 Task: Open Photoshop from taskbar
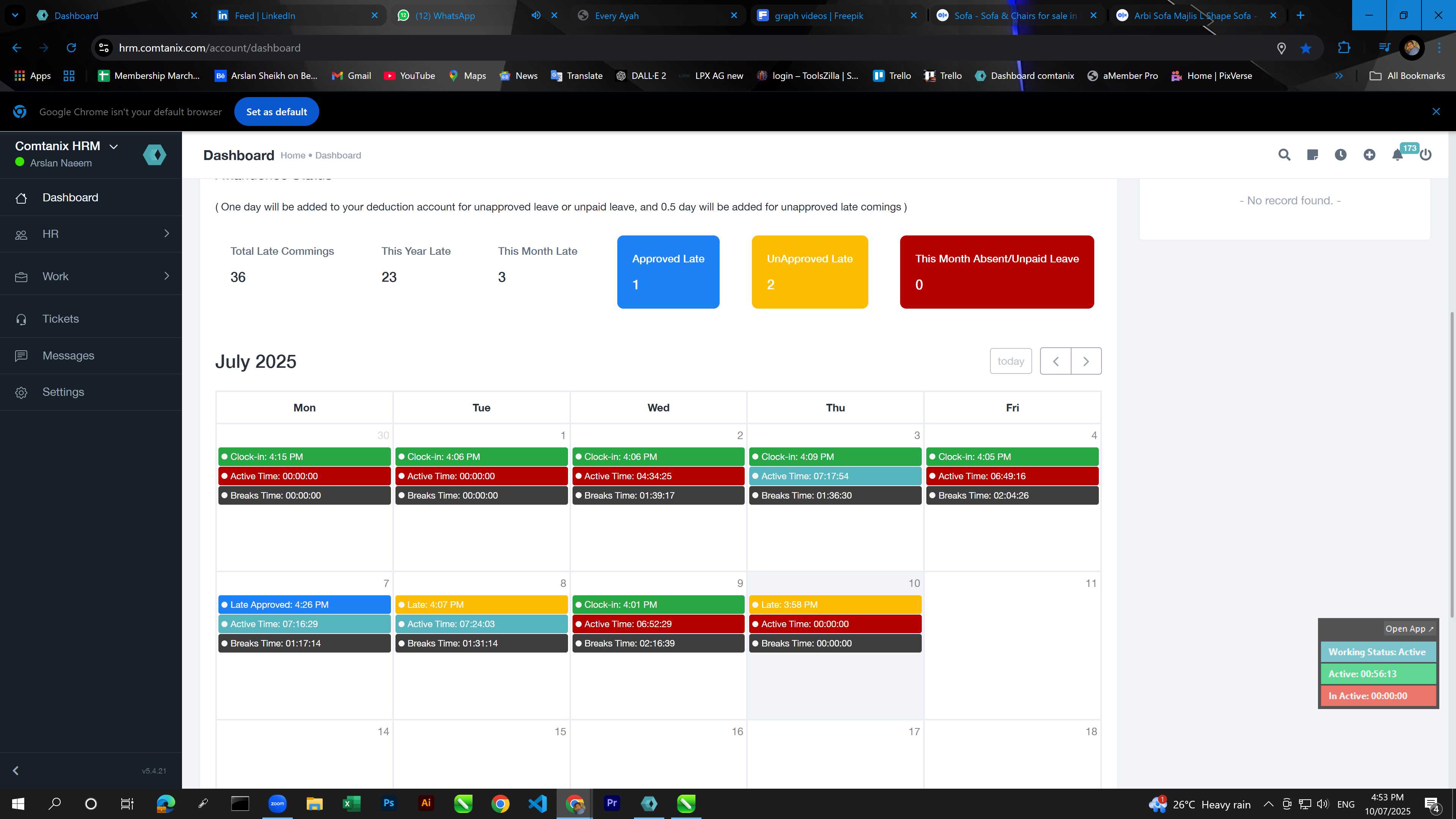[x=388, y=803]
